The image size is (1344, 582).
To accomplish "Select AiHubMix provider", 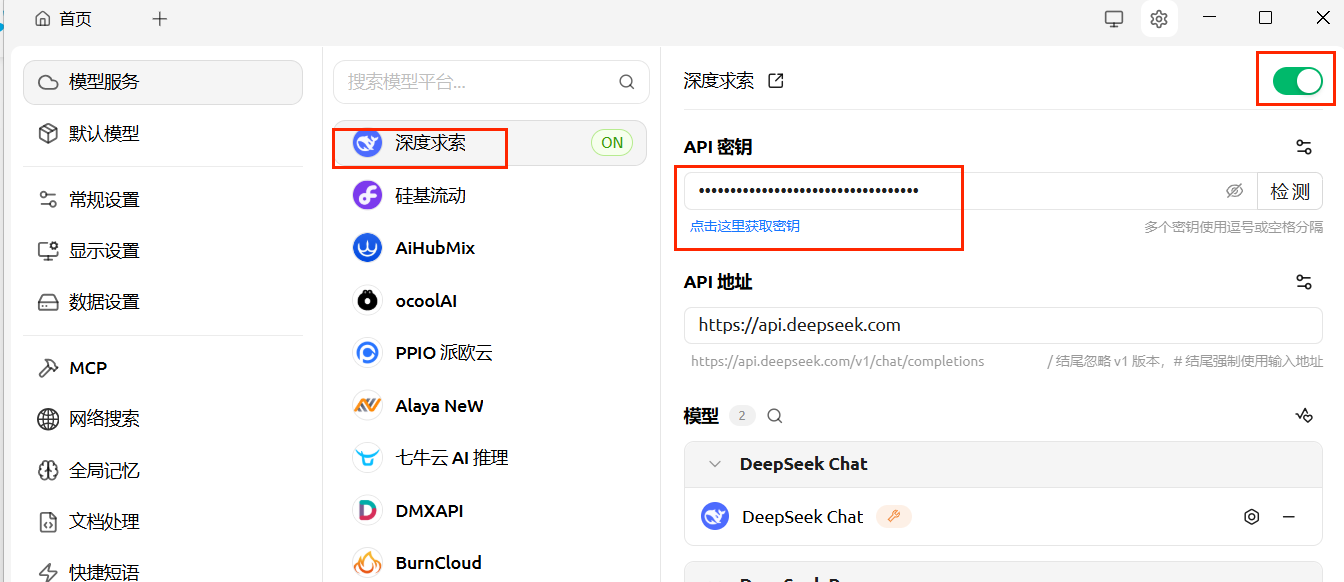I will (x=490, y=248).
